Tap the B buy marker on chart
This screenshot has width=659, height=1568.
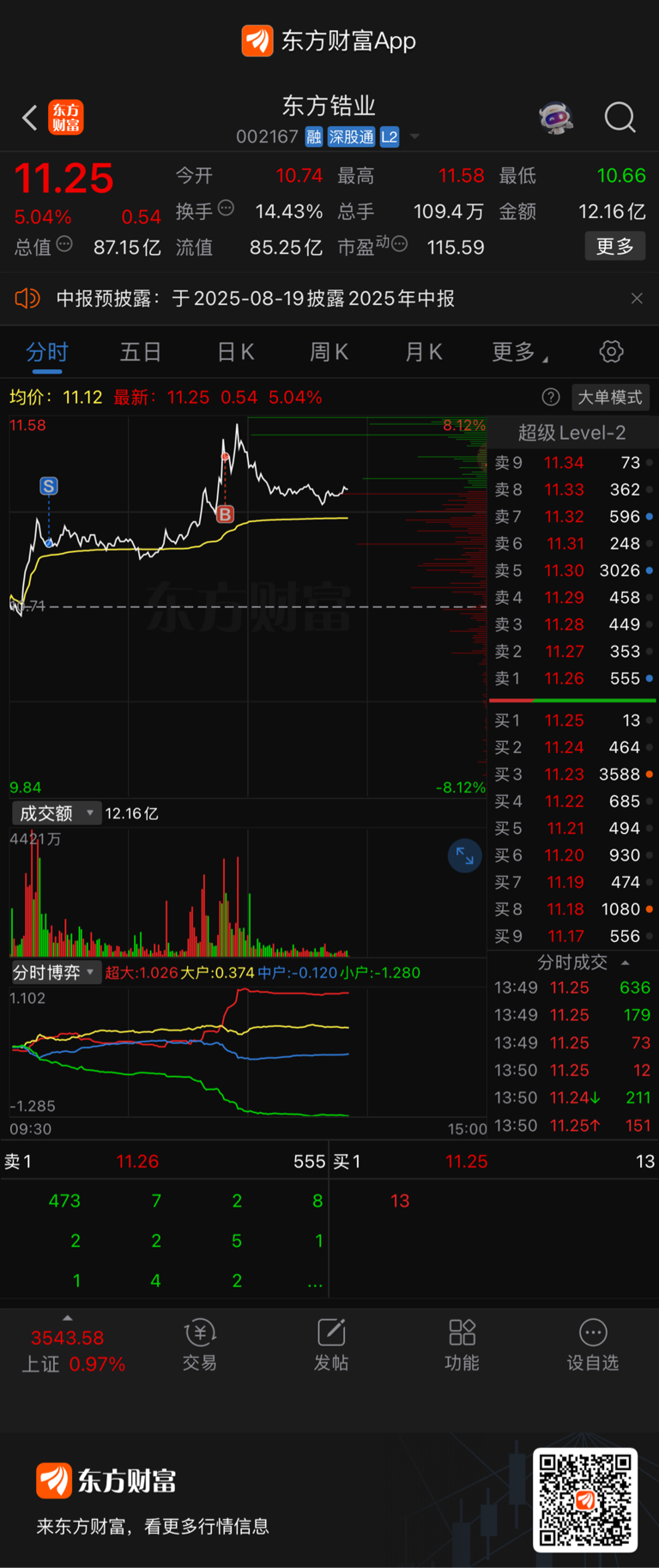tap(225, 514)
